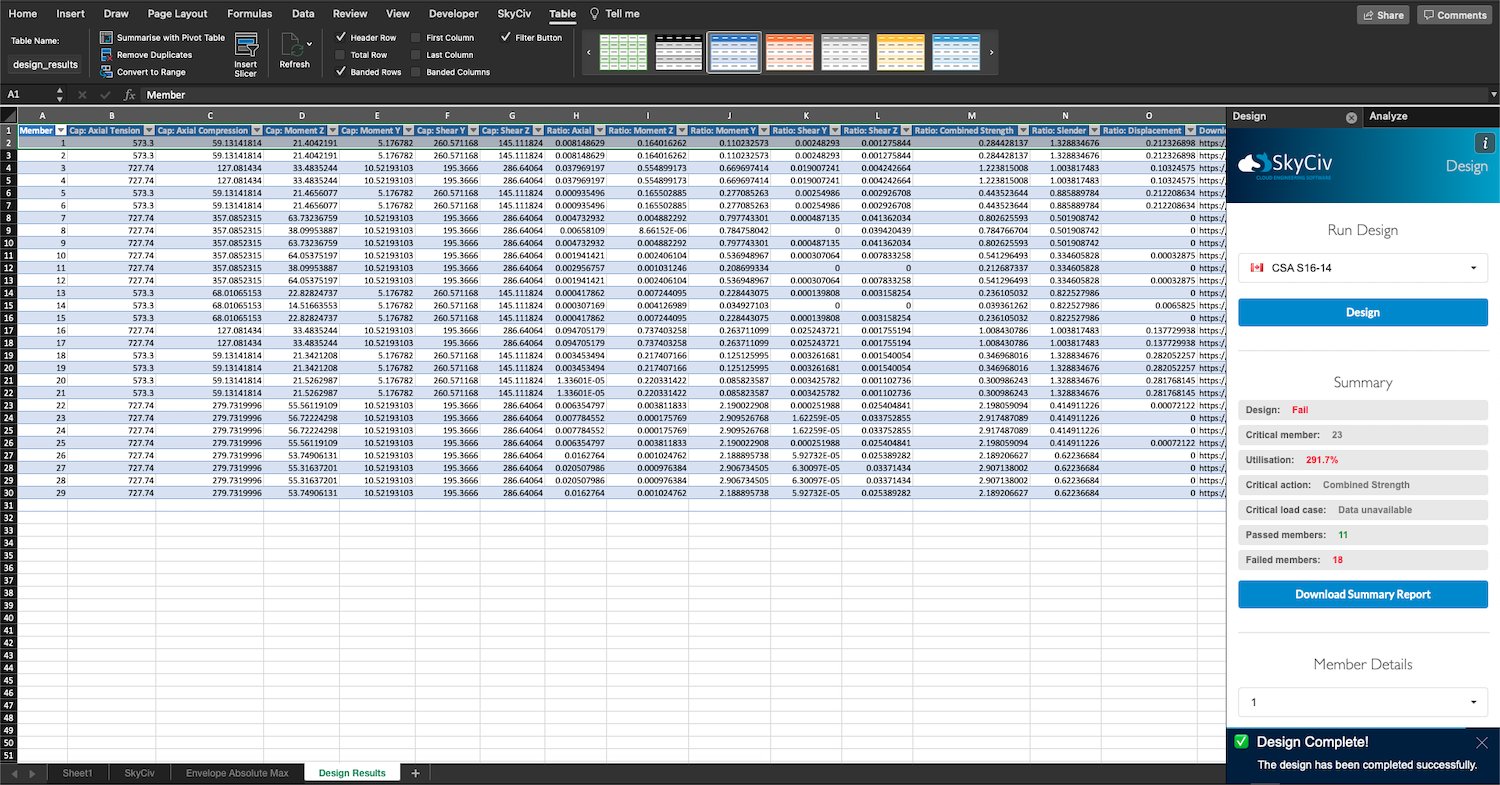Click the formula confirm checkmark icon
This screenshot has width=1500, height=785.
click(x=105, y=95)
